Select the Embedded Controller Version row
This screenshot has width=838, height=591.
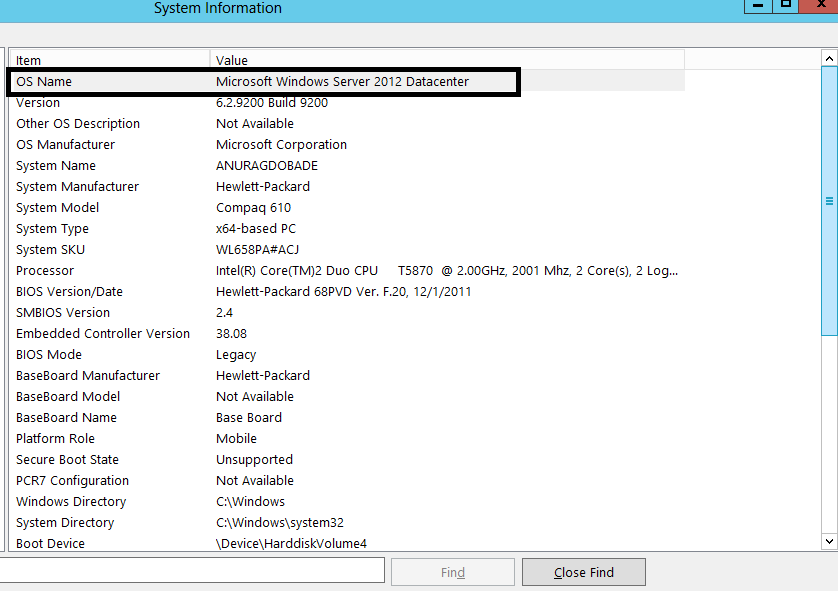coord(347,333)
